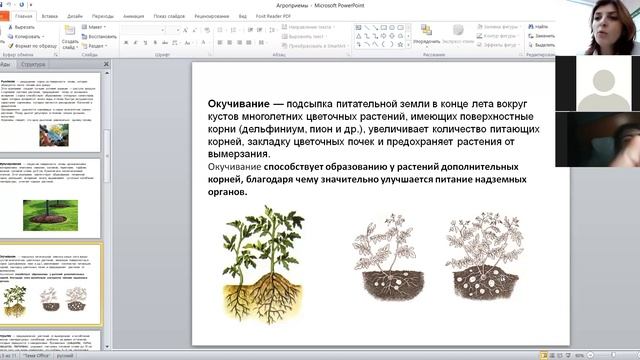Open the font name combo box
This screenshot has width=640, height=360.
tap(143, 30)
